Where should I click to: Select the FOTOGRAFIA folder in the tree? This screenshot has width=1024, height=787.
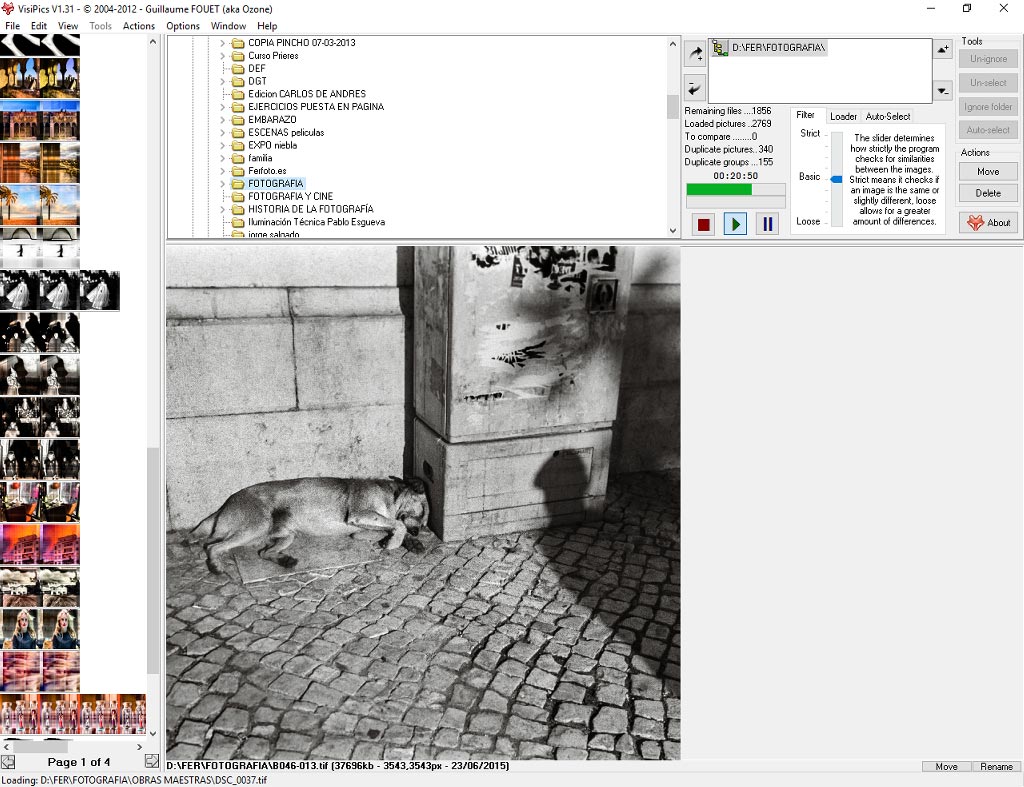coord(276,184)
